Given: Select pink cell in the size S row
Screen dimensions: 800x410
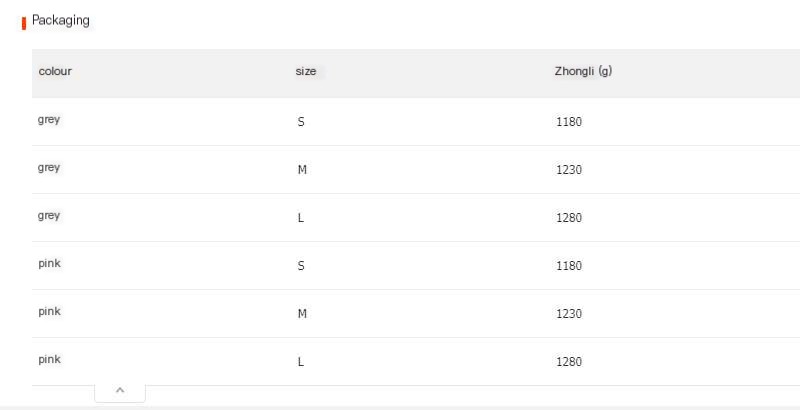Looking at the screenshot, I should (49, 264).
